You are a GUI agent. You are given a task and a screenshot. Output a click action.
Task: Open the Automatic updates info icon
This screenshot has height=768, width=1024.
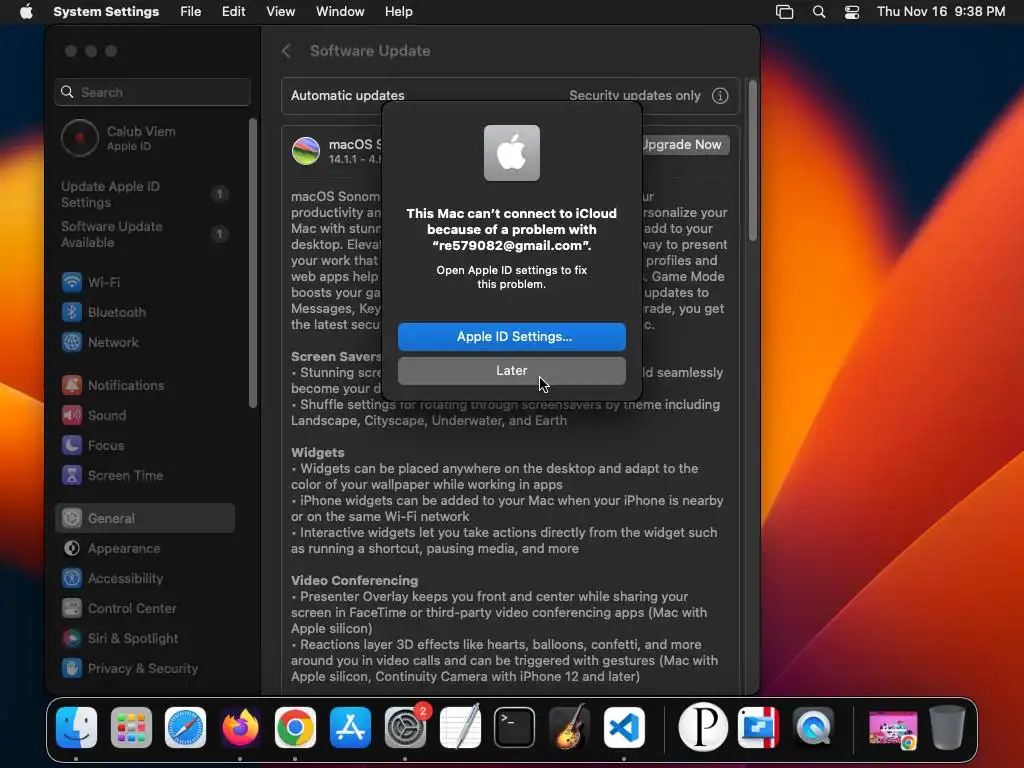pyautogui.click(x=720, y=95)
